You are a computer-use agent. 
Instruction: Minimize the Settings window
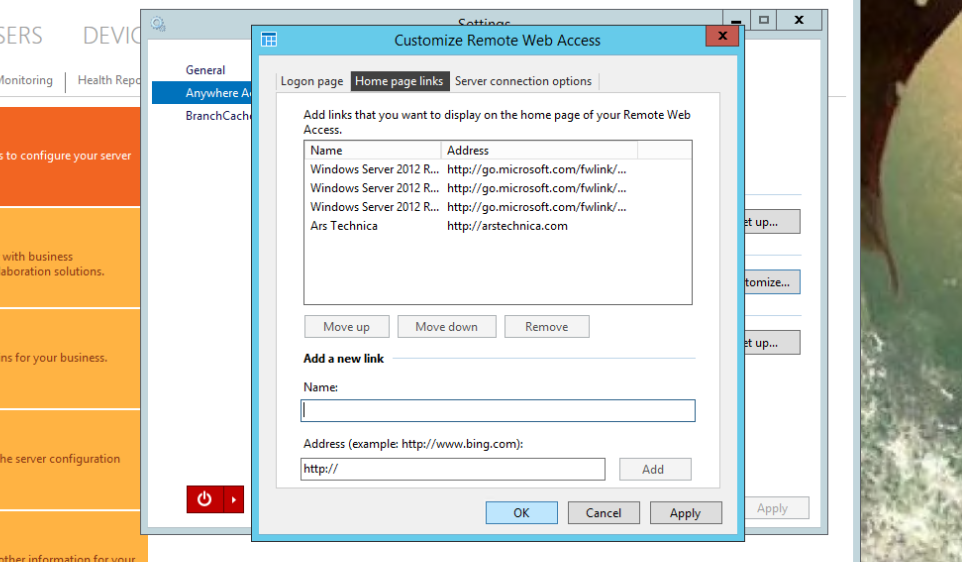pos(736,20)
